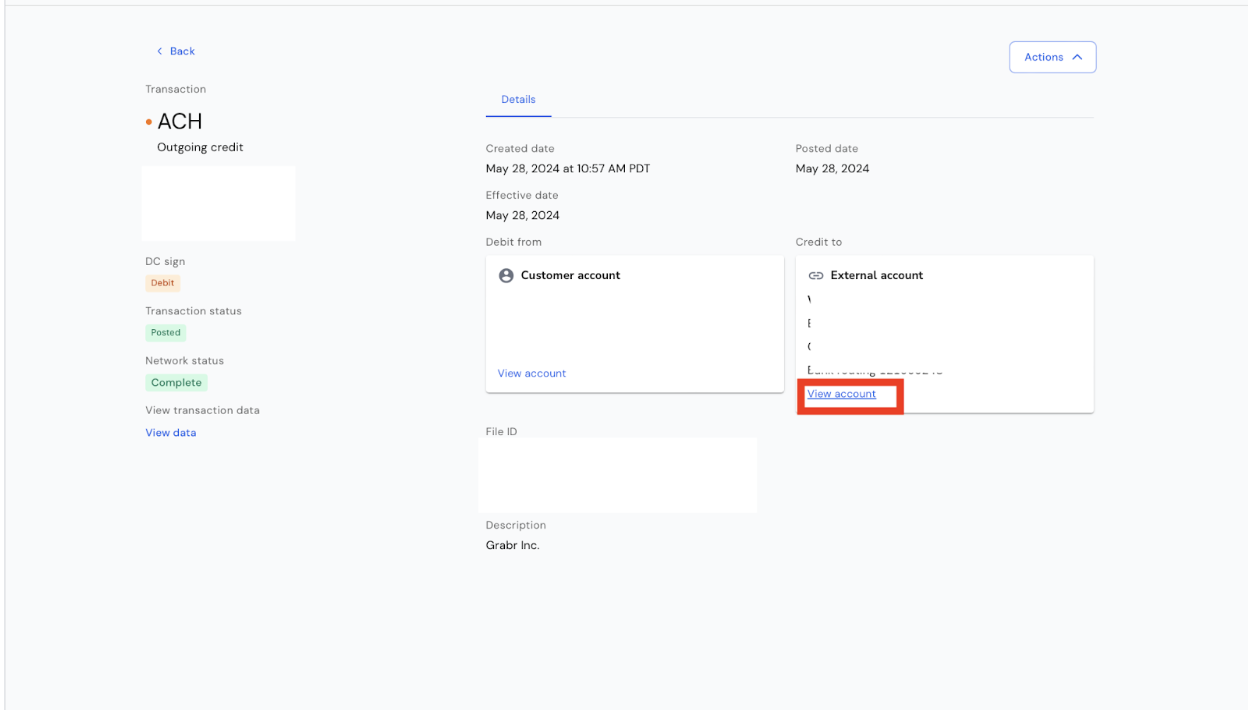1248x710 pixels.
Task: Click the Posted status badge
Action: pyautogui.click(x=166, y=333)
